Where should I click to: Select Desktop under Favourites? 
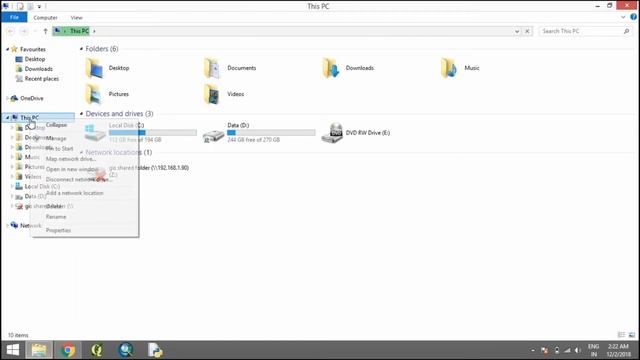tap(35, 59)
